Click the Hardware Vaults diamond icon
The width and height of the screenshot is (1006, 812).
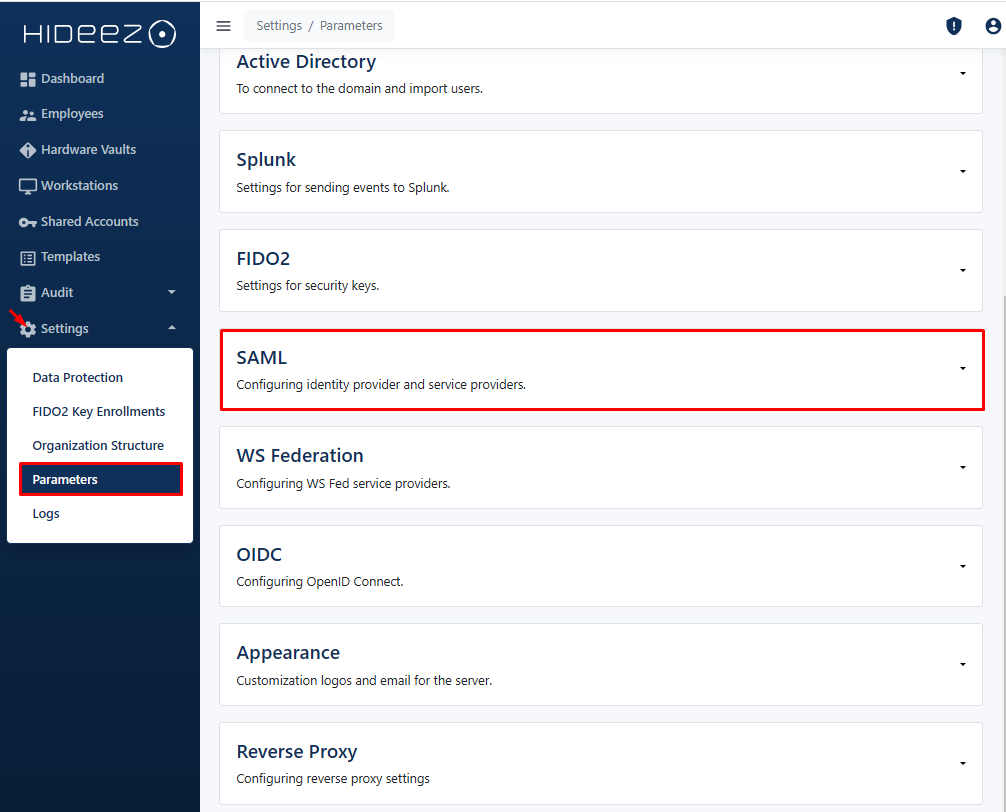(28, 150)
